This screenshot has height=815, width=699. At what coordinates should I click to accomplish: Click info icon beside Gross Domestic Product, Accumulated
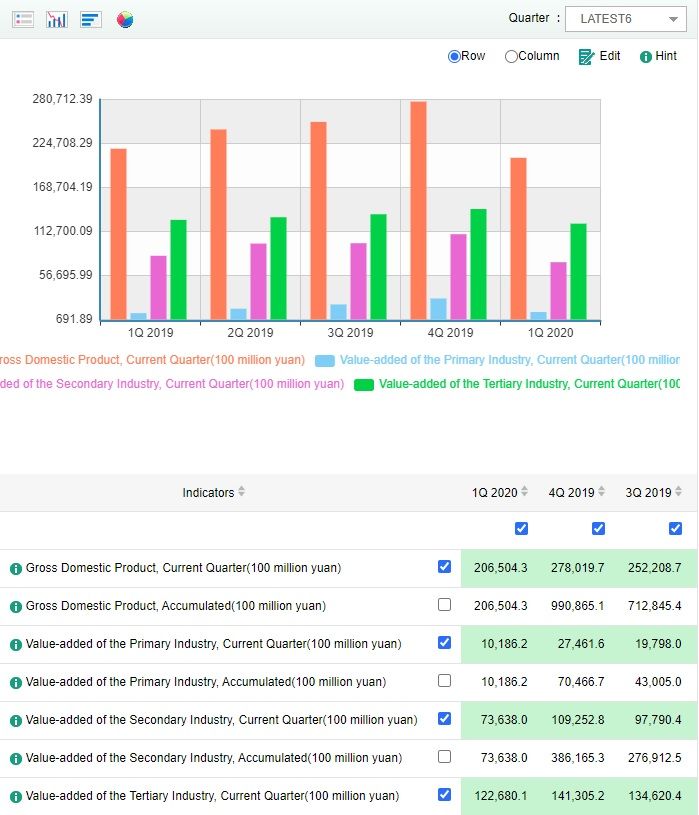16,606
